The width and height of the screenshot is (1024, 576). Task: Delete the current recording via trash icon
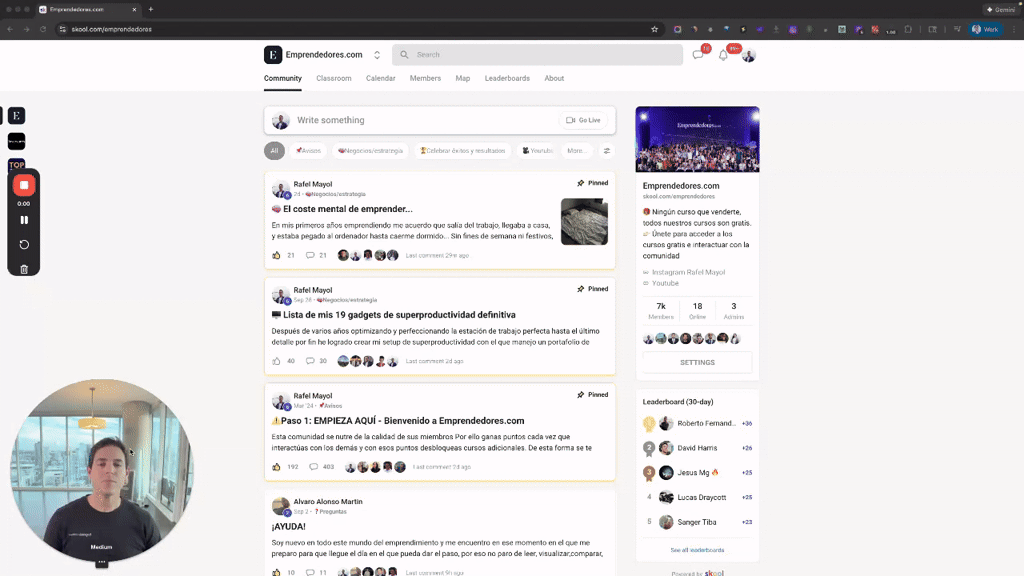tap(22, 268)
